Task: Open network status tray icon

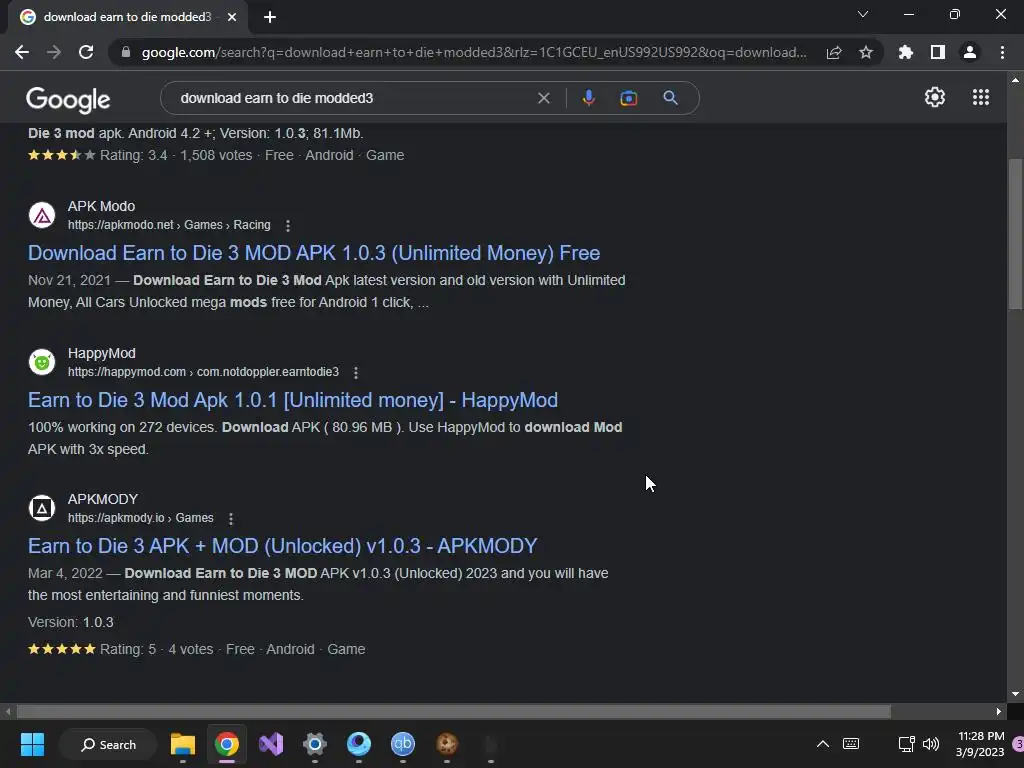Action: tap(906, 744)
